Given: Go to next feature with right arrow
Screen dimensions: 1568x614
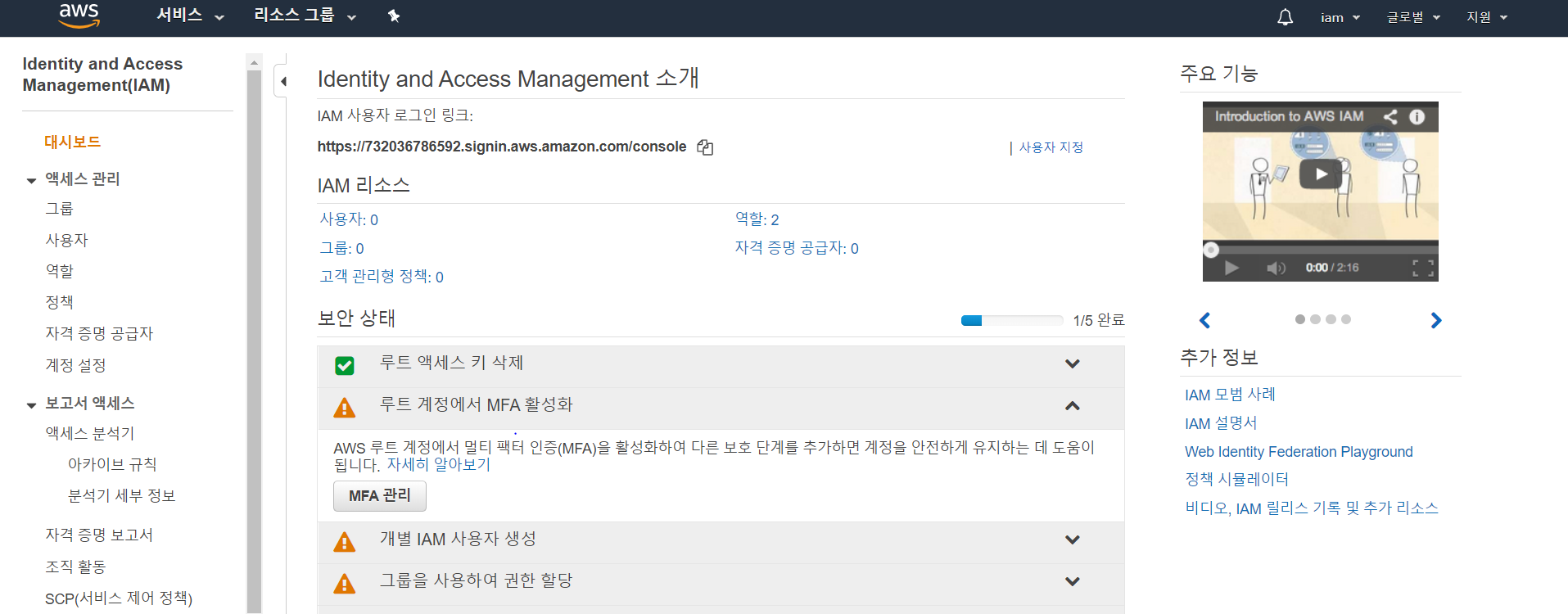Looking at the screenshot, I should click(x=1435, y=320).
